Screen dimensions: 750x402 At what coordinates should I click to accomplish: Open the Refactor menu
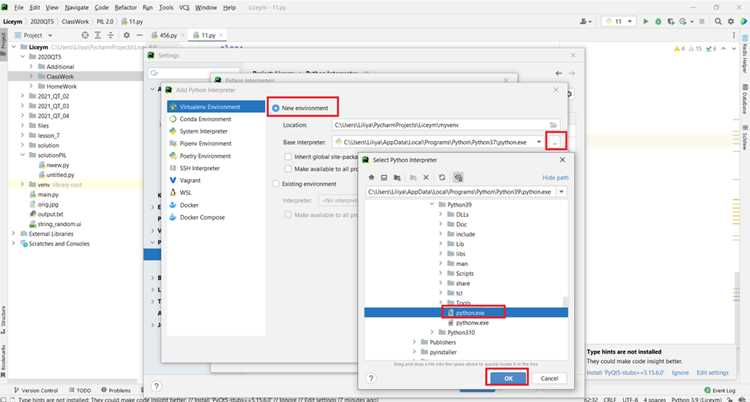point(126,8)
